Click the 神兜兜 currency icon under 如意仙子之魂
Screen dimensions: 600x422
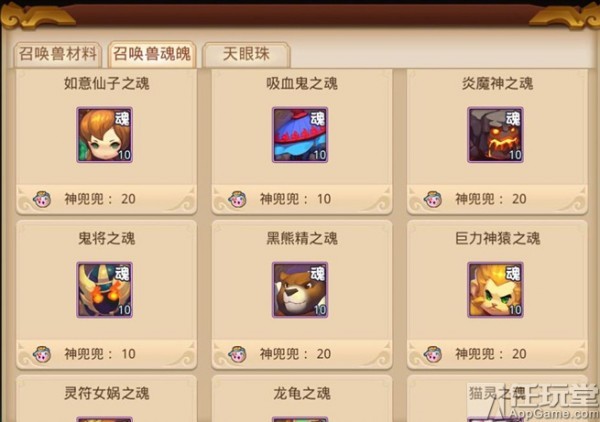[42, 199]
